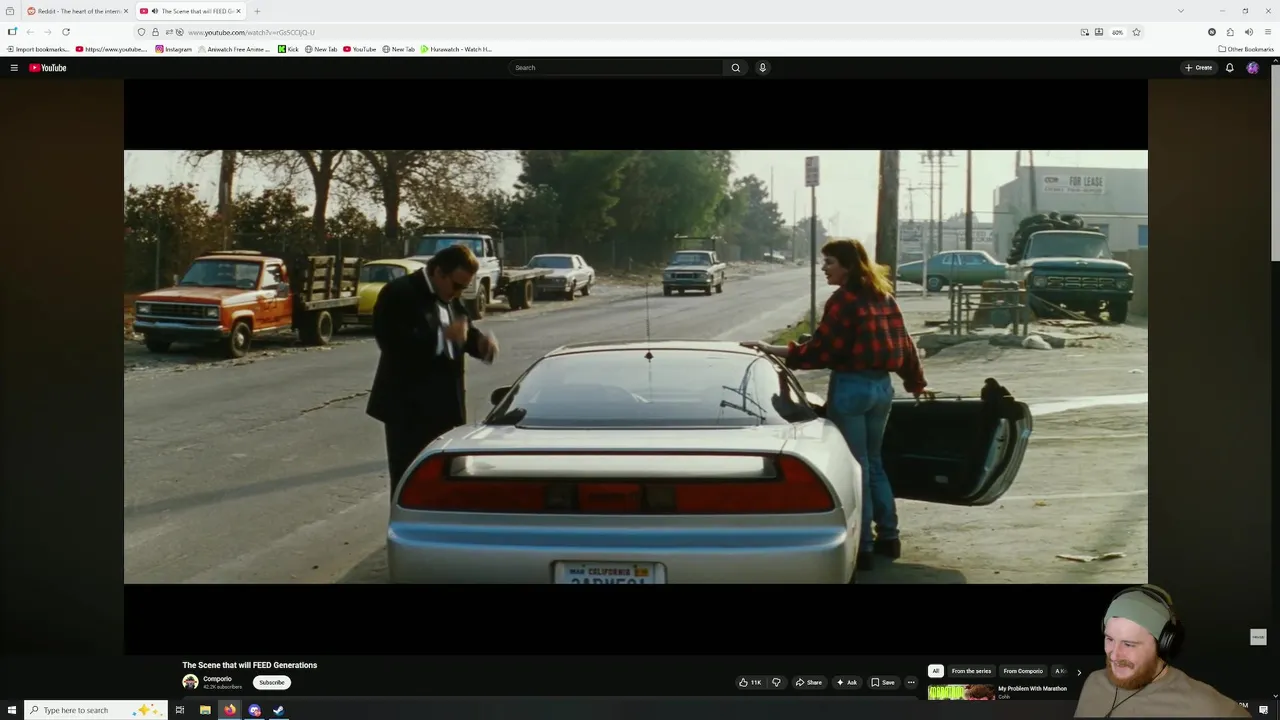View tracking protection shield icon
This screenshot has height=720, width=1280.
click(x=141, y=32)
